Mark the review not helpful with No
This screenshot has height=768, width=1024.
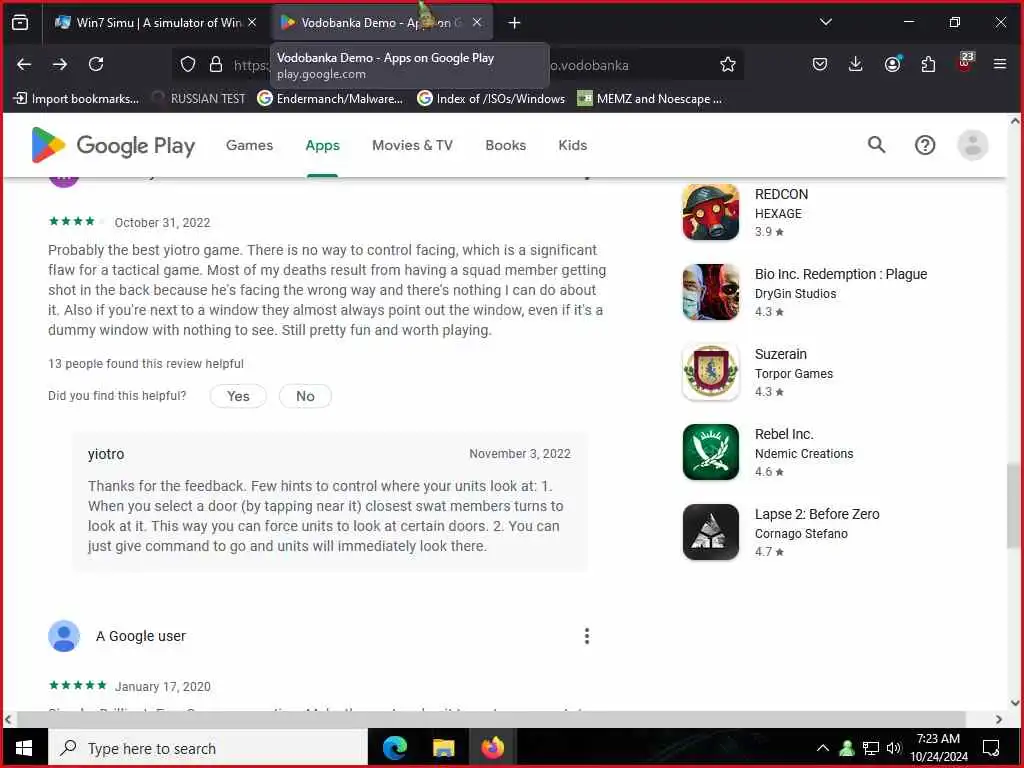(x=305, y=396)
